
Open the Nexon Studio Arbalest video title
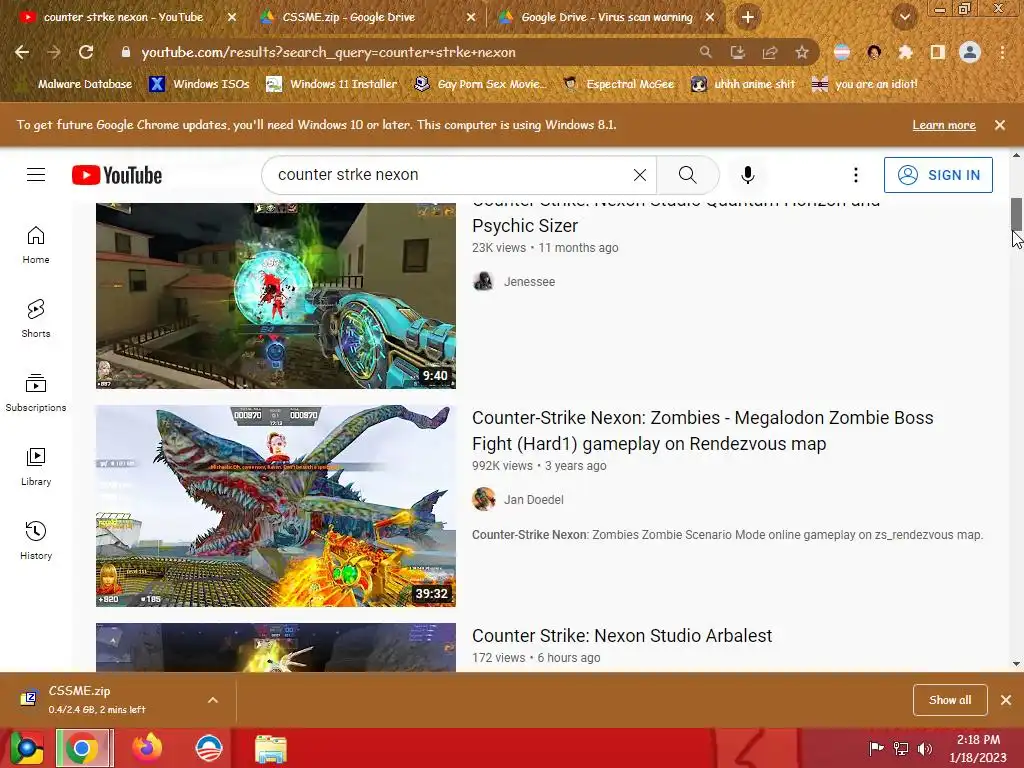[622, 635]
